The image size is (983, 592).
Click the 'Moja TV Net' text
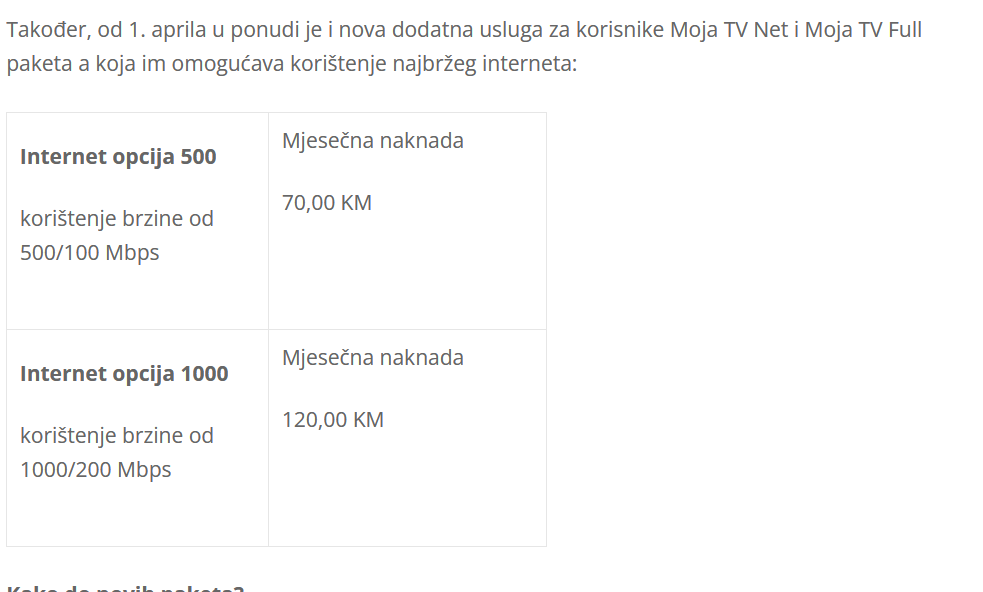coord(729,29)
